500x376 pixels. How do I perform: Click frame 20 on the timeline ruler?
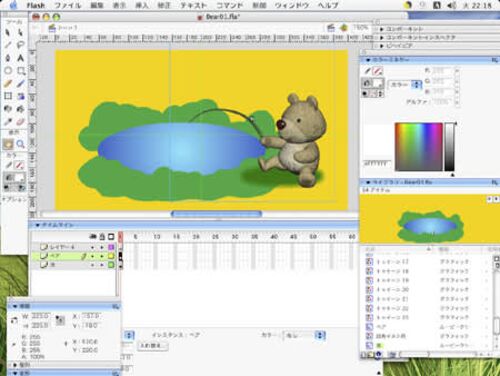point(196,237)
